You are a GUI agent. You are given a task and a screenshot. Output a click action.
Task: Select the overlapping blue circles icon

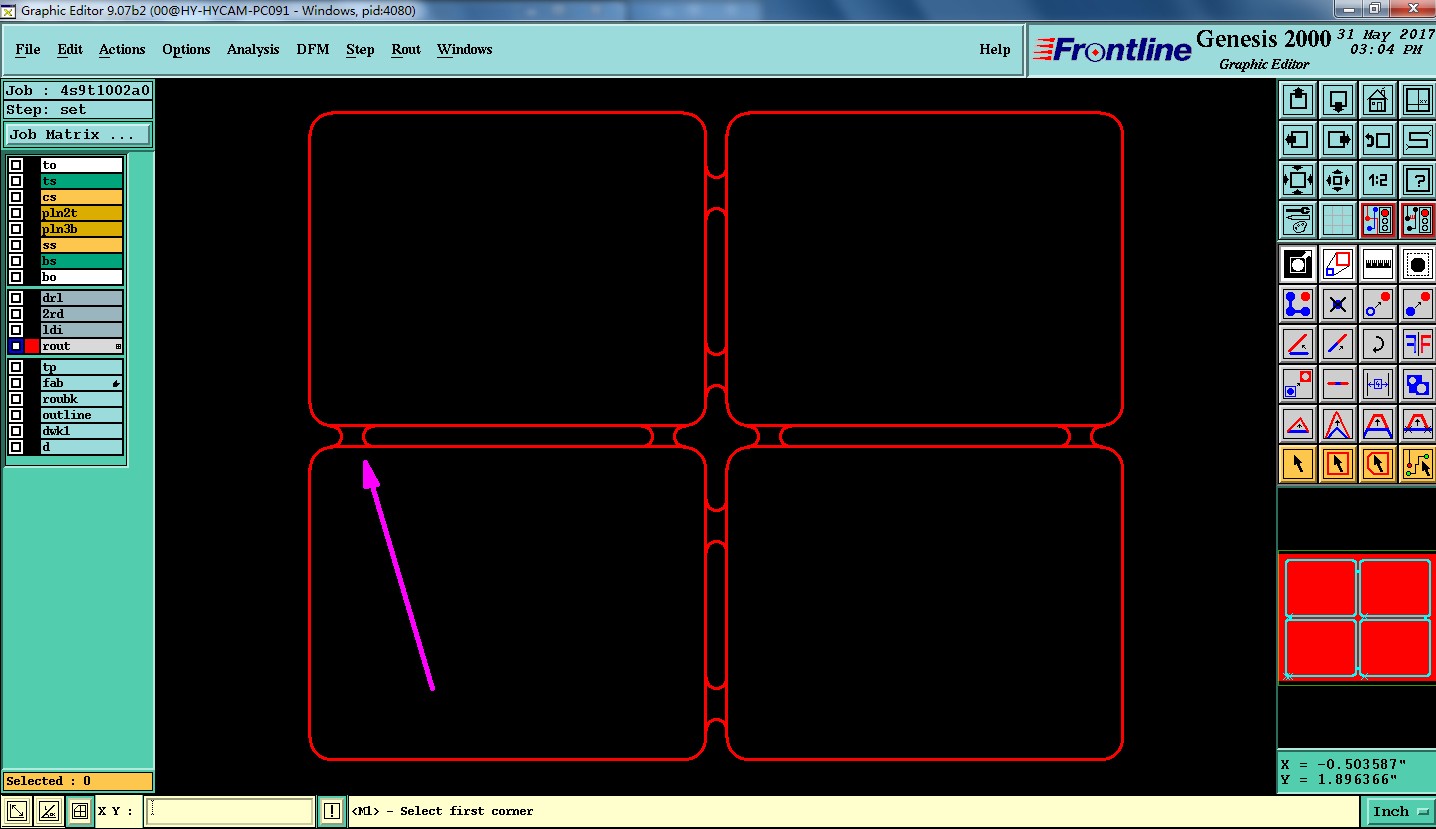[1418, 384]
